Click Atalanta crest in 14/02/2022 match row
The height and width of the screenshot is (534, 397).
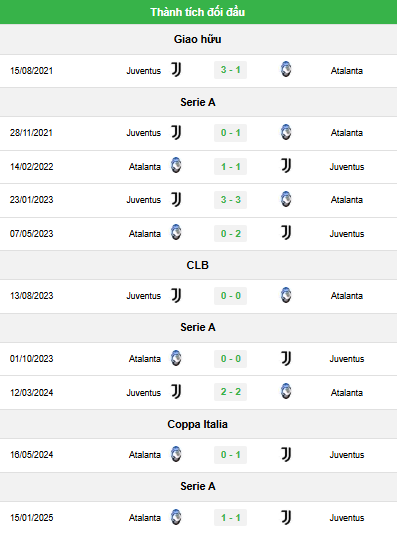(176, 165)
